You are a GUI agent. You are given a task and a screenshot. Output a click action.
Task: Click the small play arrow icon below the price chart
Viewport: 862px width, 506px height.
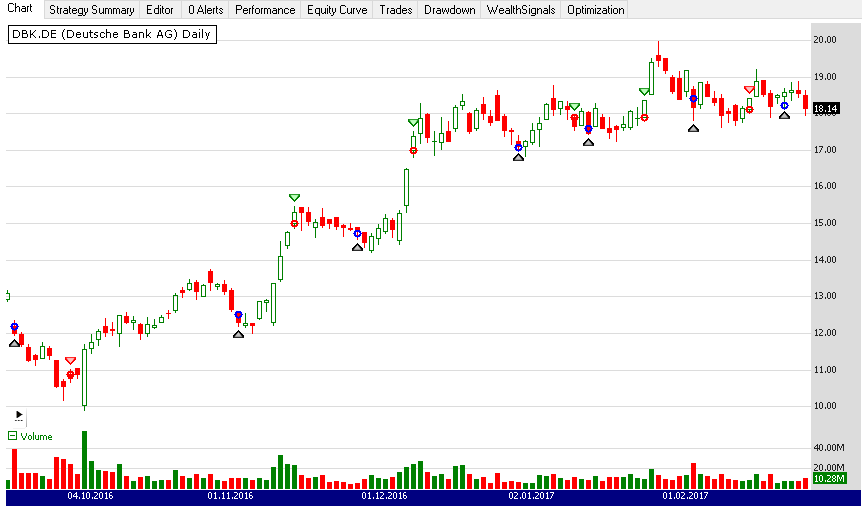pyautogui.click(x=18, y=414)
